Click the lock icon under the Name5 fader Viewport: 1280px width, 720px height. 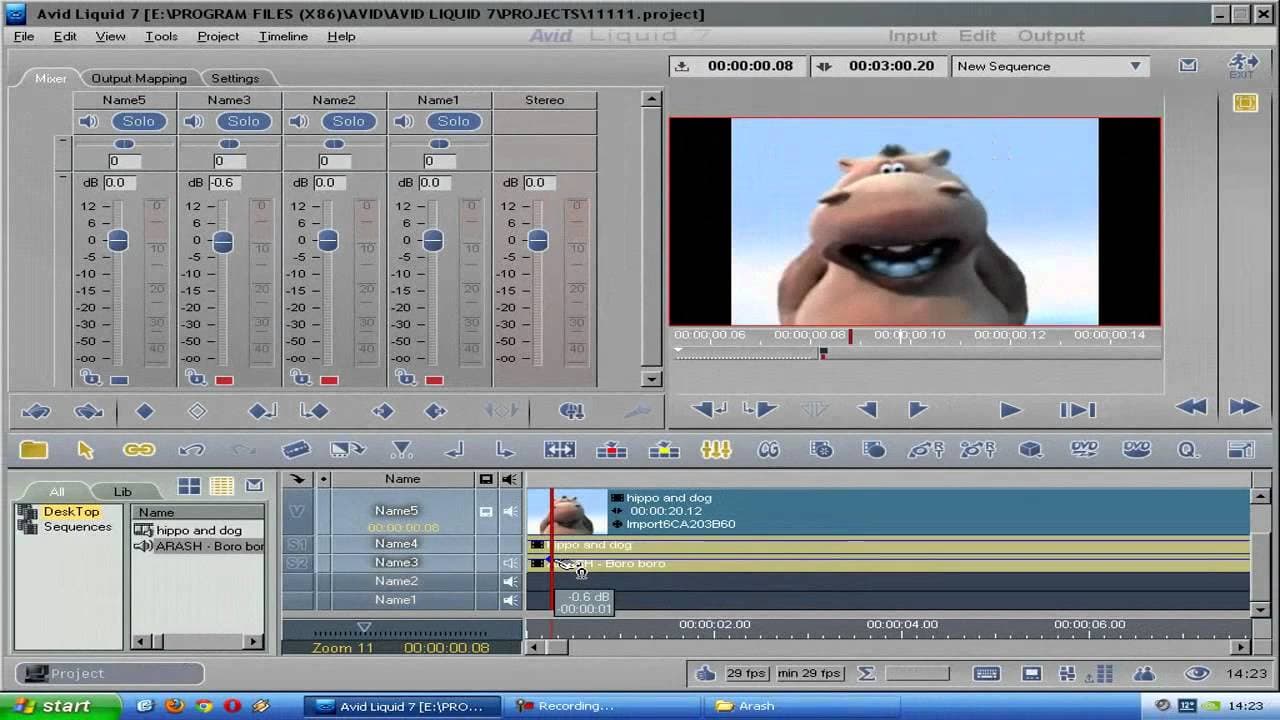tap(91, 378)
